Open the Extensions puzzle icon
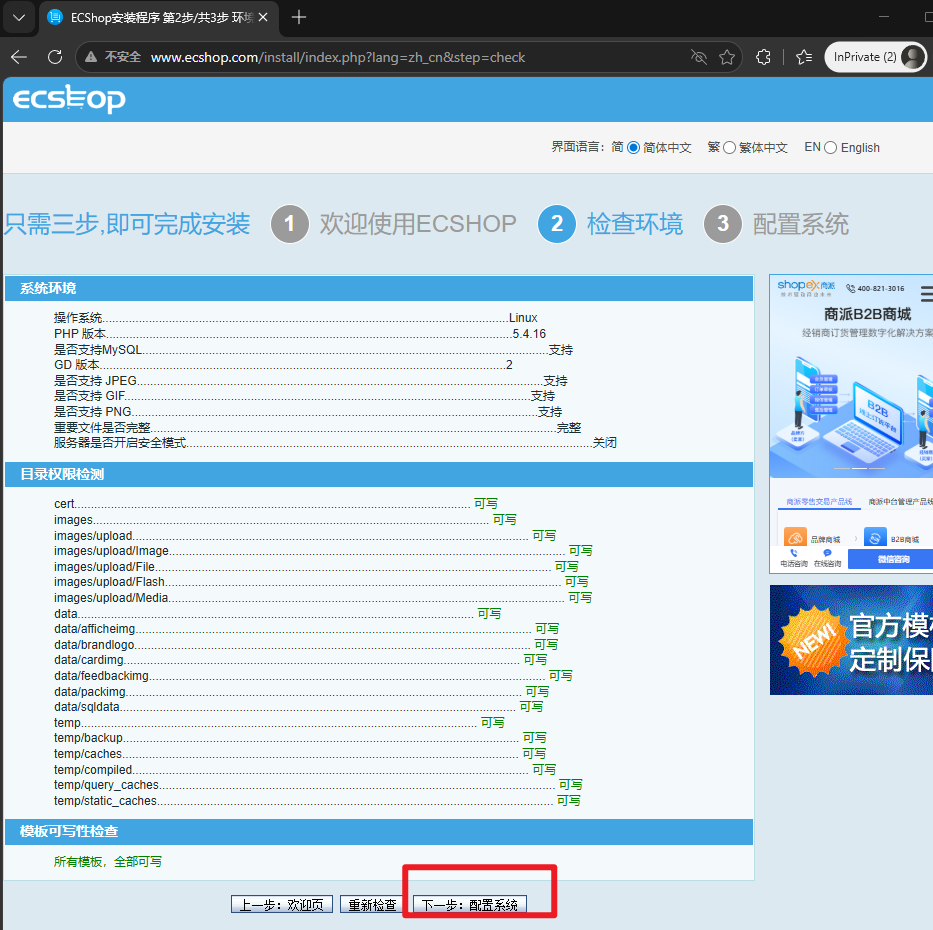Image resolution: width=933 pixels, height=930 pixels. tap(763, 57)
